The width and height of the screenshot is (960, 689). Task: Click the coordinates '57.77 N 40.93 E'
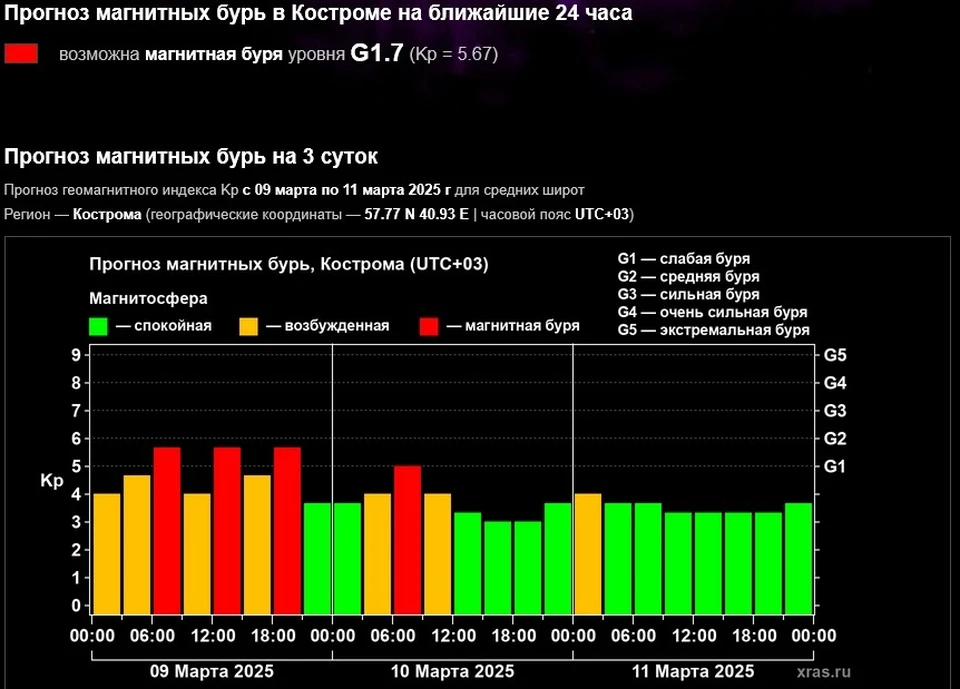(416, 214)
